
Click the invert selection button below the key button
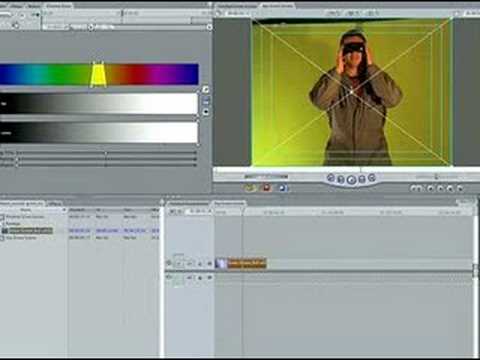[206, 112]
